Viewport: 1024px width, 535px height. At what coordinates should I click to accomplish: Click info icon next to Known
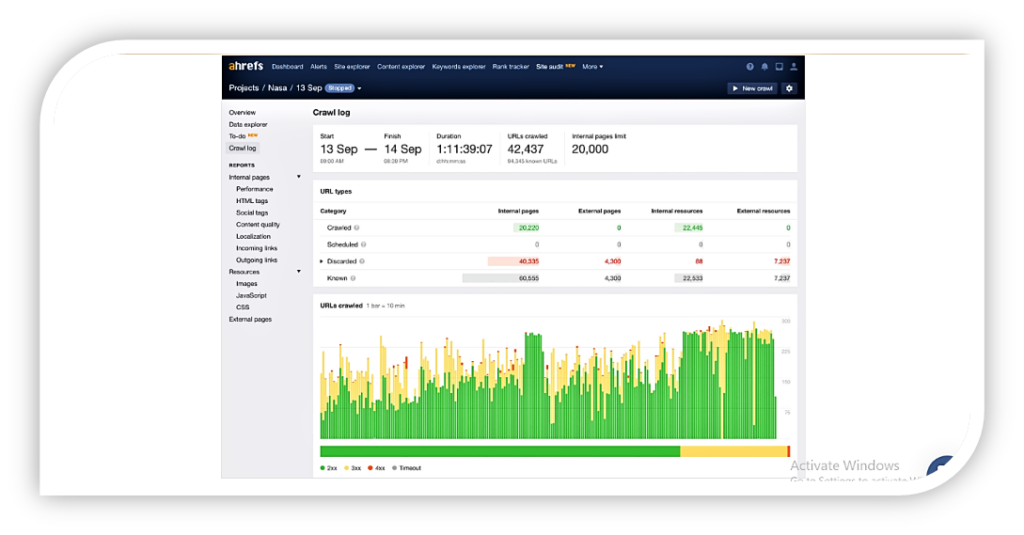354,277
